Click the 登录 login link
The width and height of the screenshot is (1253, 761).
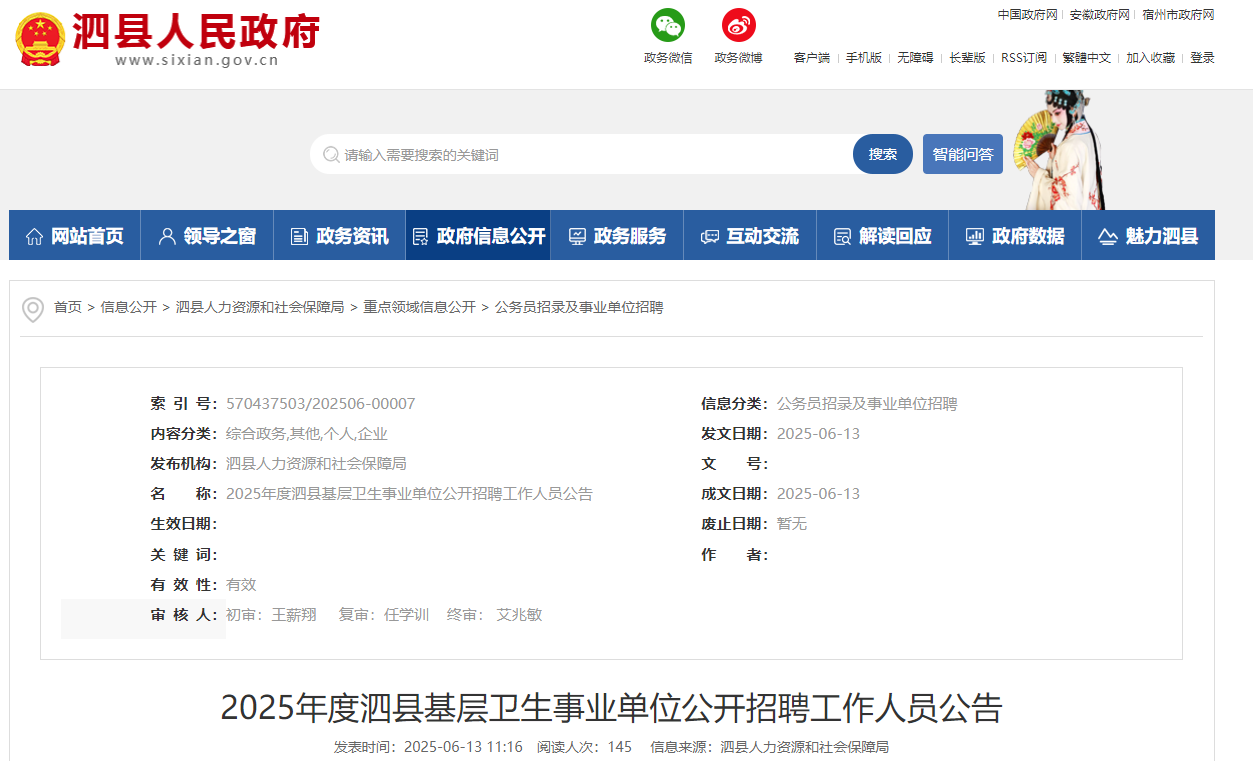(x=1202, y=58)
